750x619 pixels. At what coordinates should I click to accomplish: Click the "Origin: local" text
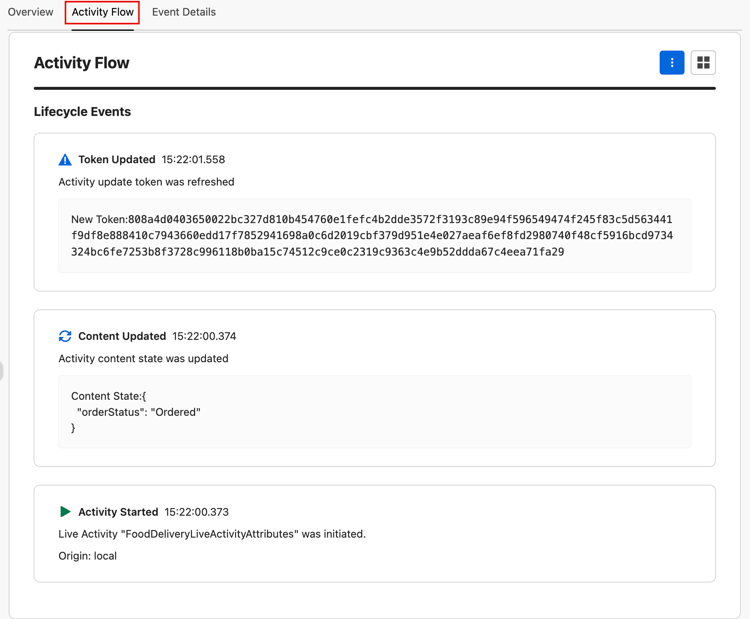click(88, 556)
